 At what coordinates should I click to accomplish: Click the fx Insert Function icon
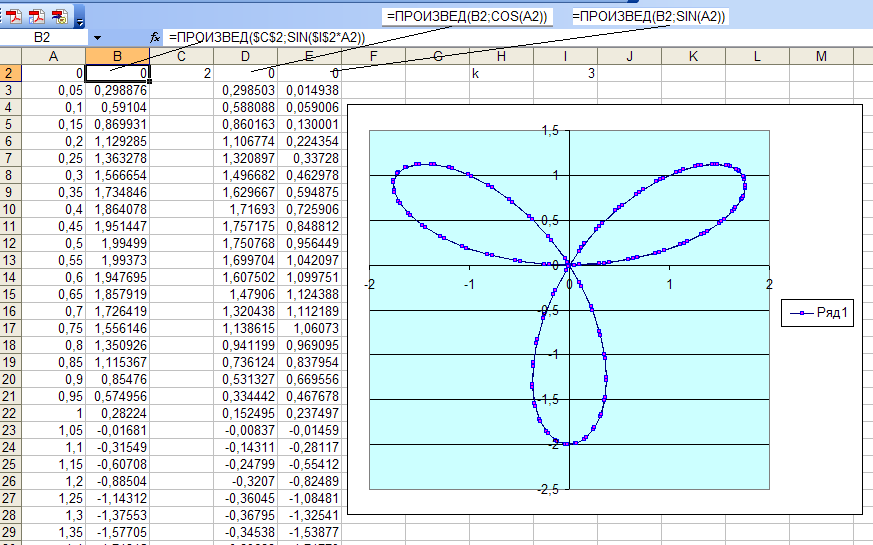pos(155,38)
